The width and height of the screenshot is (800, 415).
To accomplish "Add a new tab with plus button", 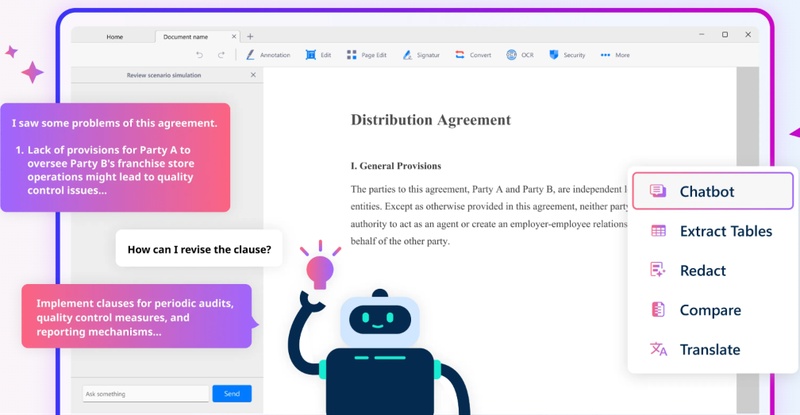I will 250,37.
